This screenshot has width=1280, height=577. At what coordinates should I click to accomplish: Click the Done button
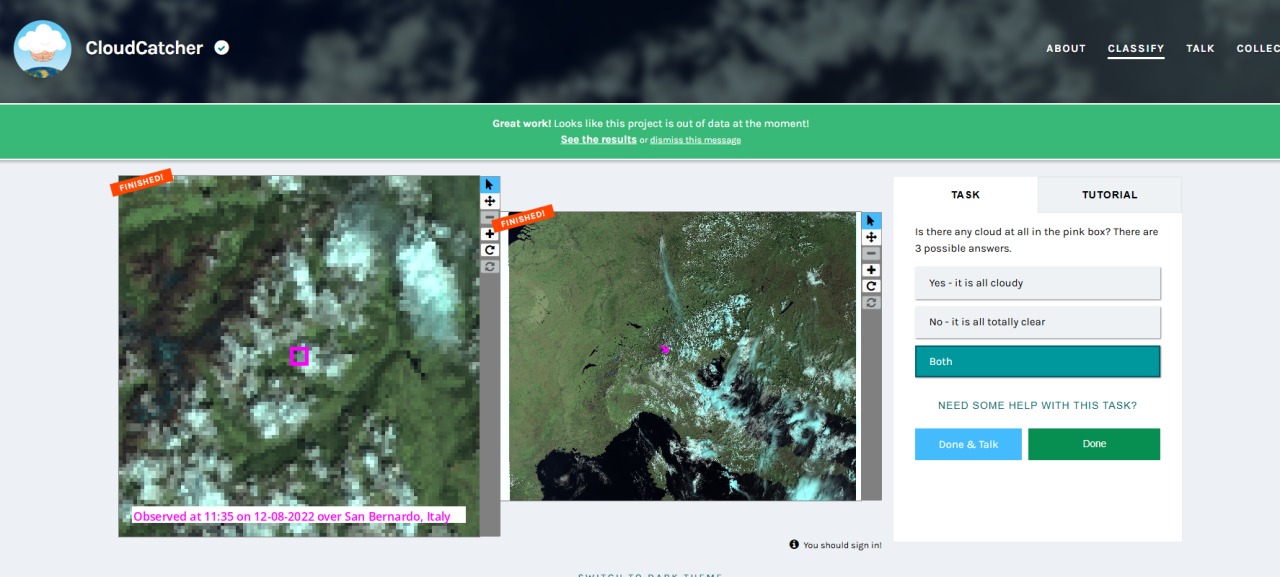pyautogui.click(x=1094, y=444)
